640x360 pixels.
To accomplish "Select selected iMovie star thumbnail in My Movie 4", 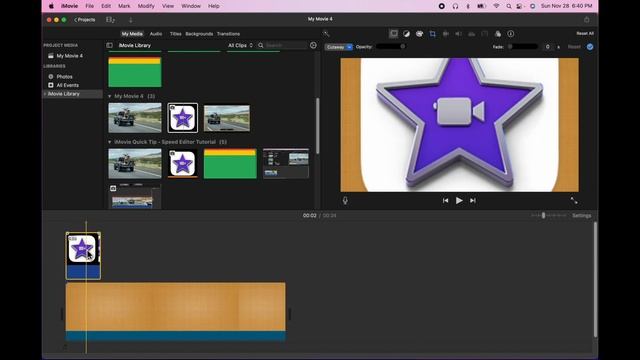I will pyautogui.click(x=182, y=118).
